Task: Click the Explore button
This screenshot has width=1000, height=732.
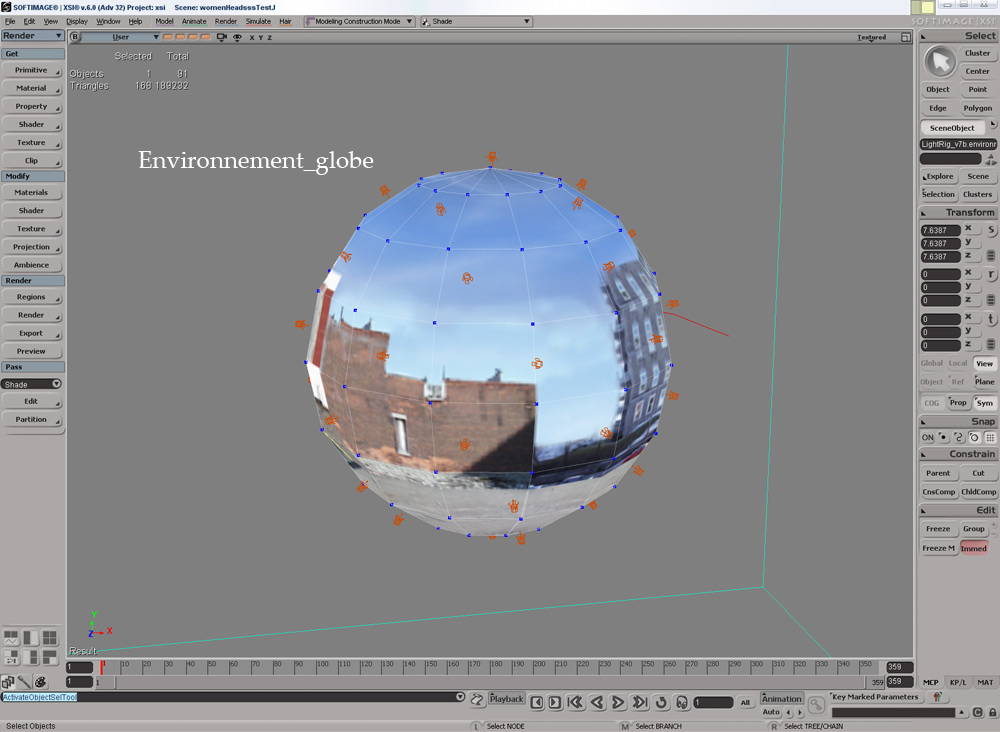Action: point(938,176)
